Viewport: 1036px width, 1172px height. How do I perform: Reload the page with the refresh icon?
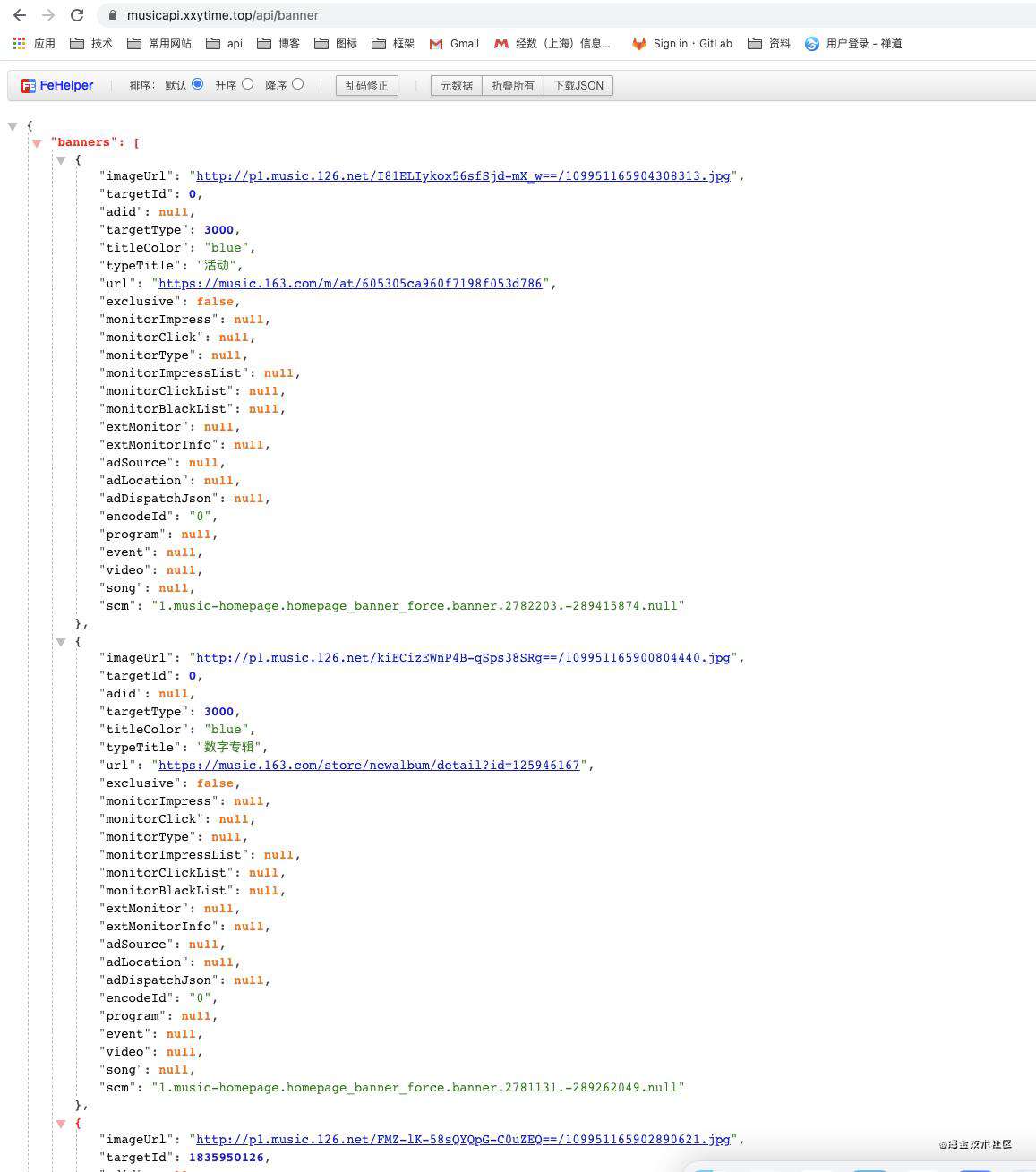click(77, 15)
